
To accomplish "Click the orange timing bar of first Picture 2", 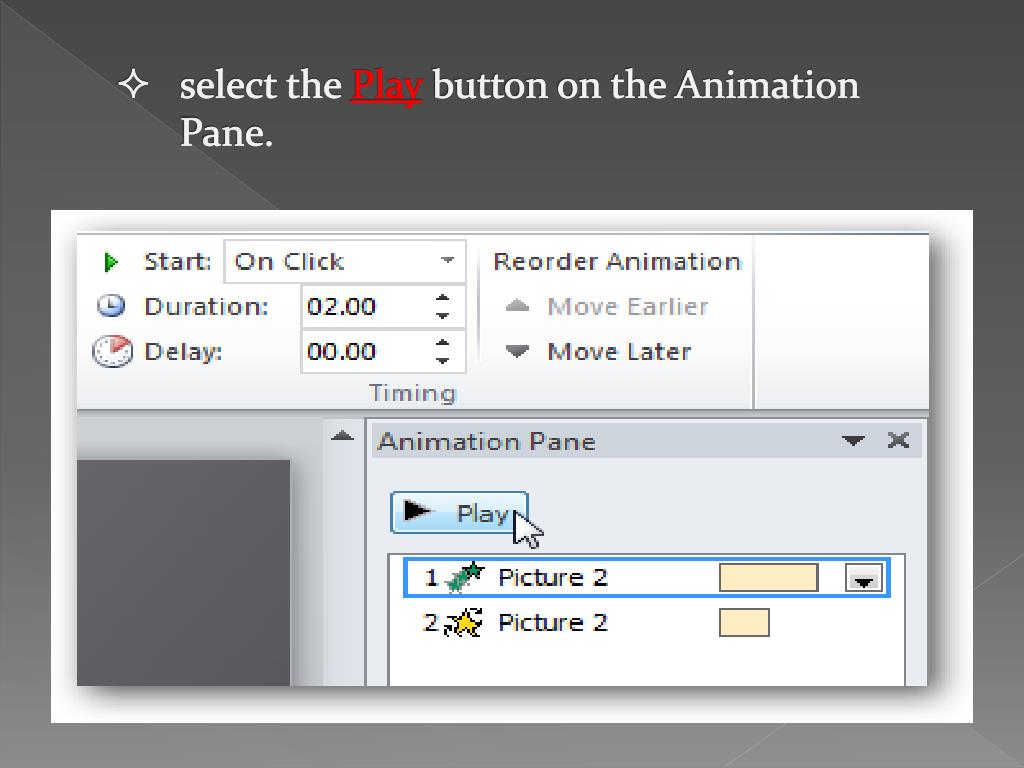I will coord(769,577).
